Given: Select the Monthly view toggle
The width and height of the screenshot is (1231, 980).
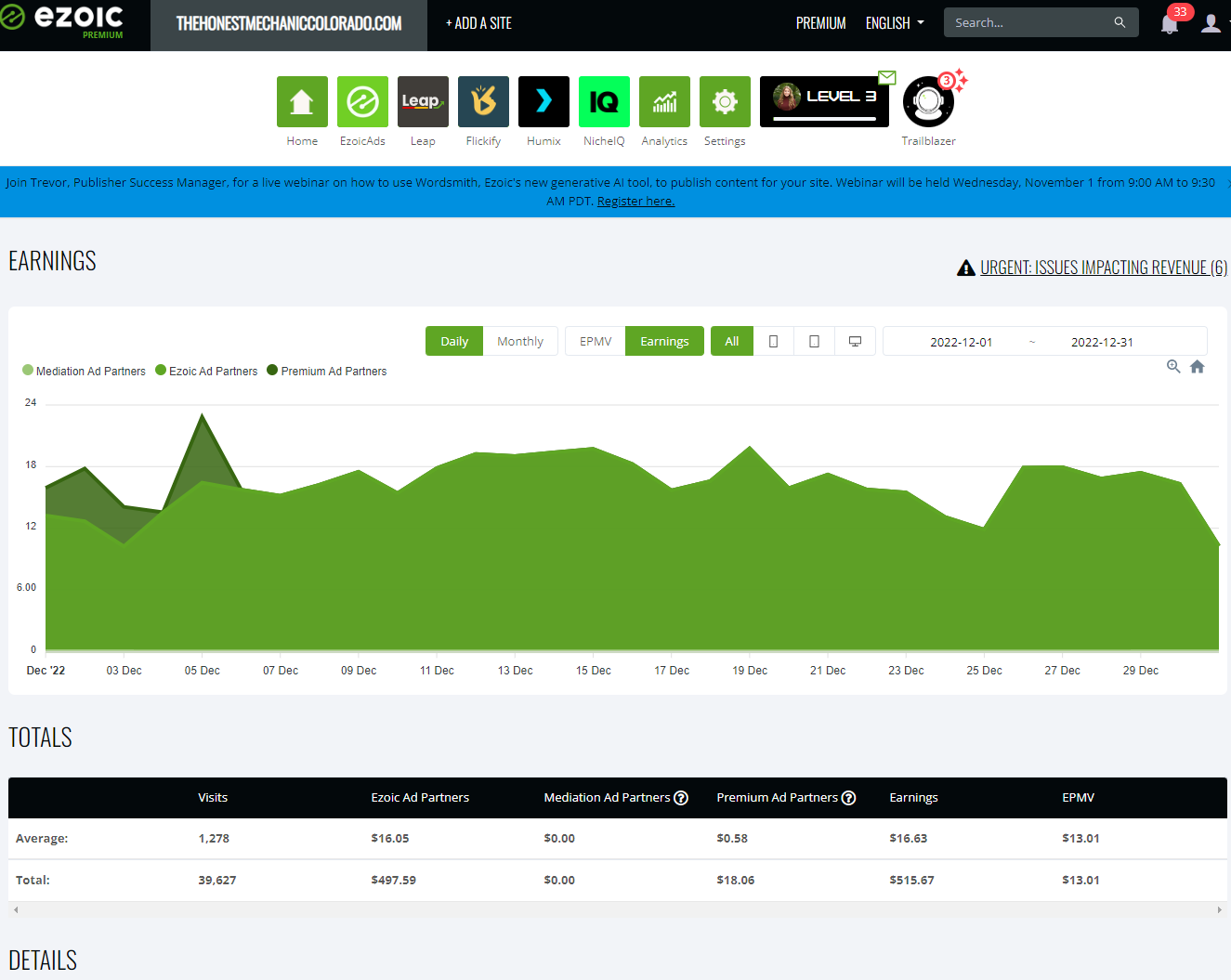Looking at the screenshot, I should [520, 341].
